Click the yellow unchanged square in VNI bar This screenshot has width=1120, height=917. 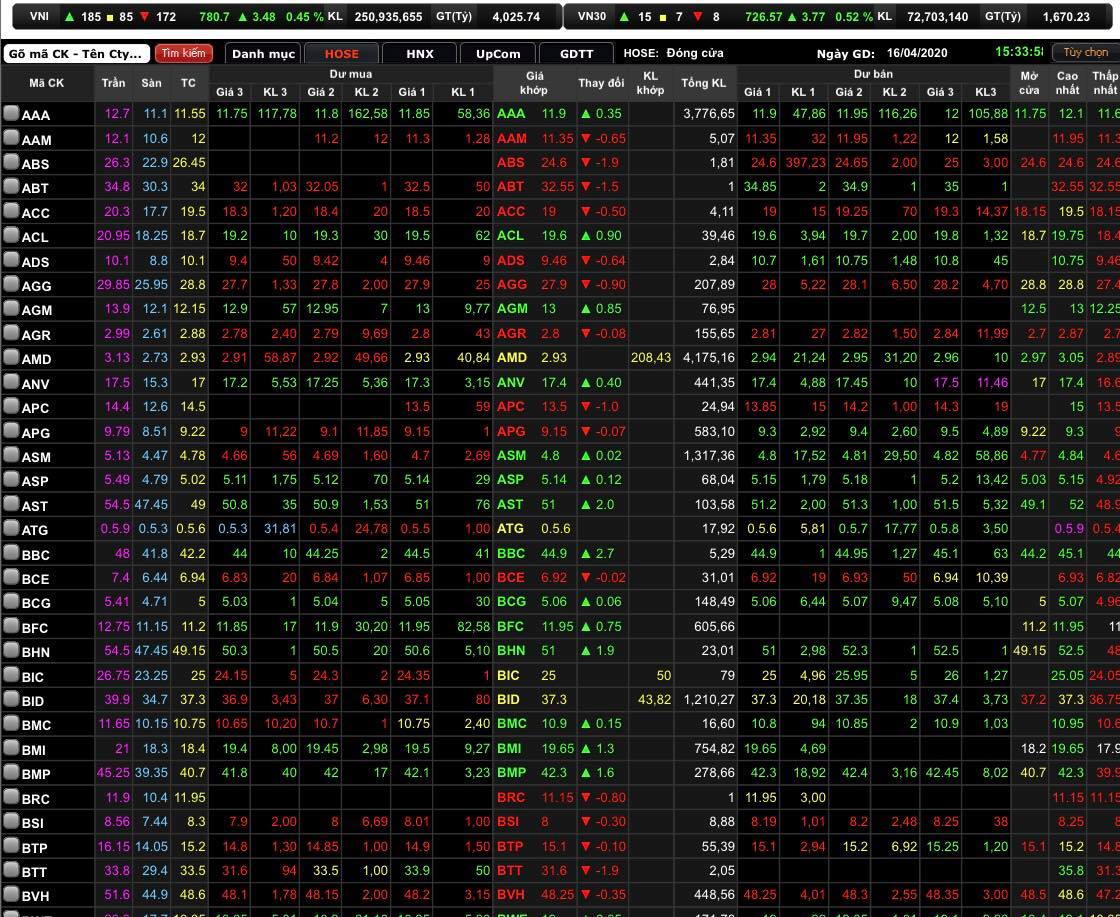110,17
